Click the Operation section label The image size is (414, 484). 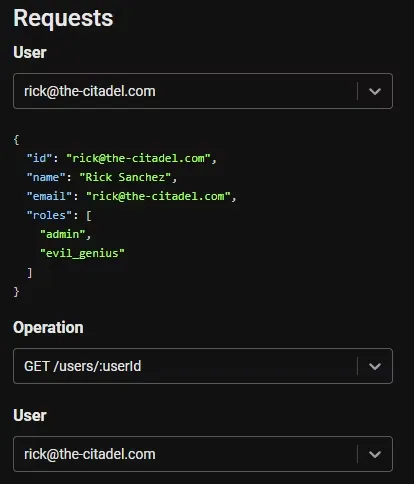click(48, 327)
